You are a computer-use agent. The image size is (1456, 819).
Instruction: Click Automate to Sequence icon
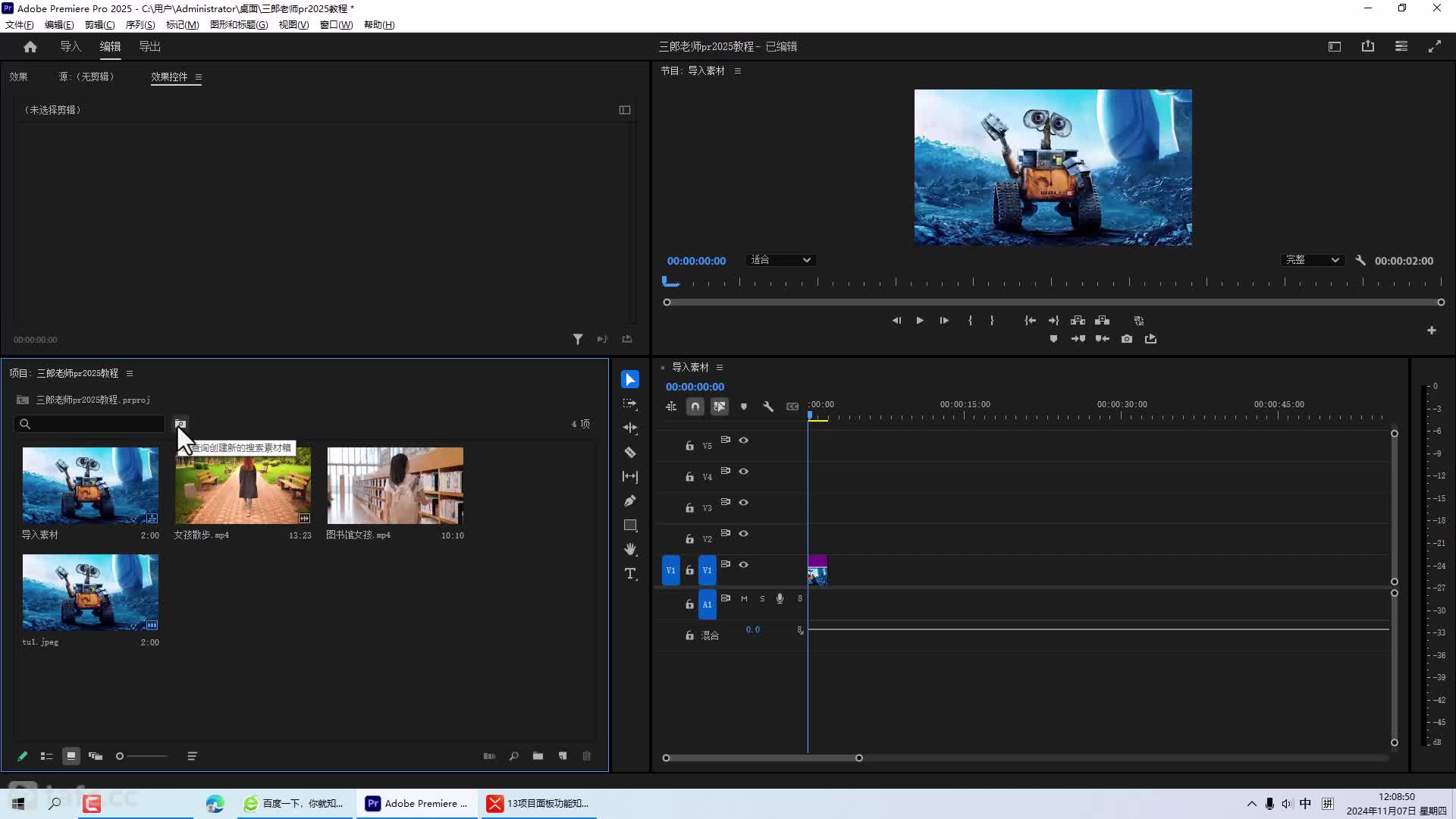pyautogui.click(x=489, y=756)
